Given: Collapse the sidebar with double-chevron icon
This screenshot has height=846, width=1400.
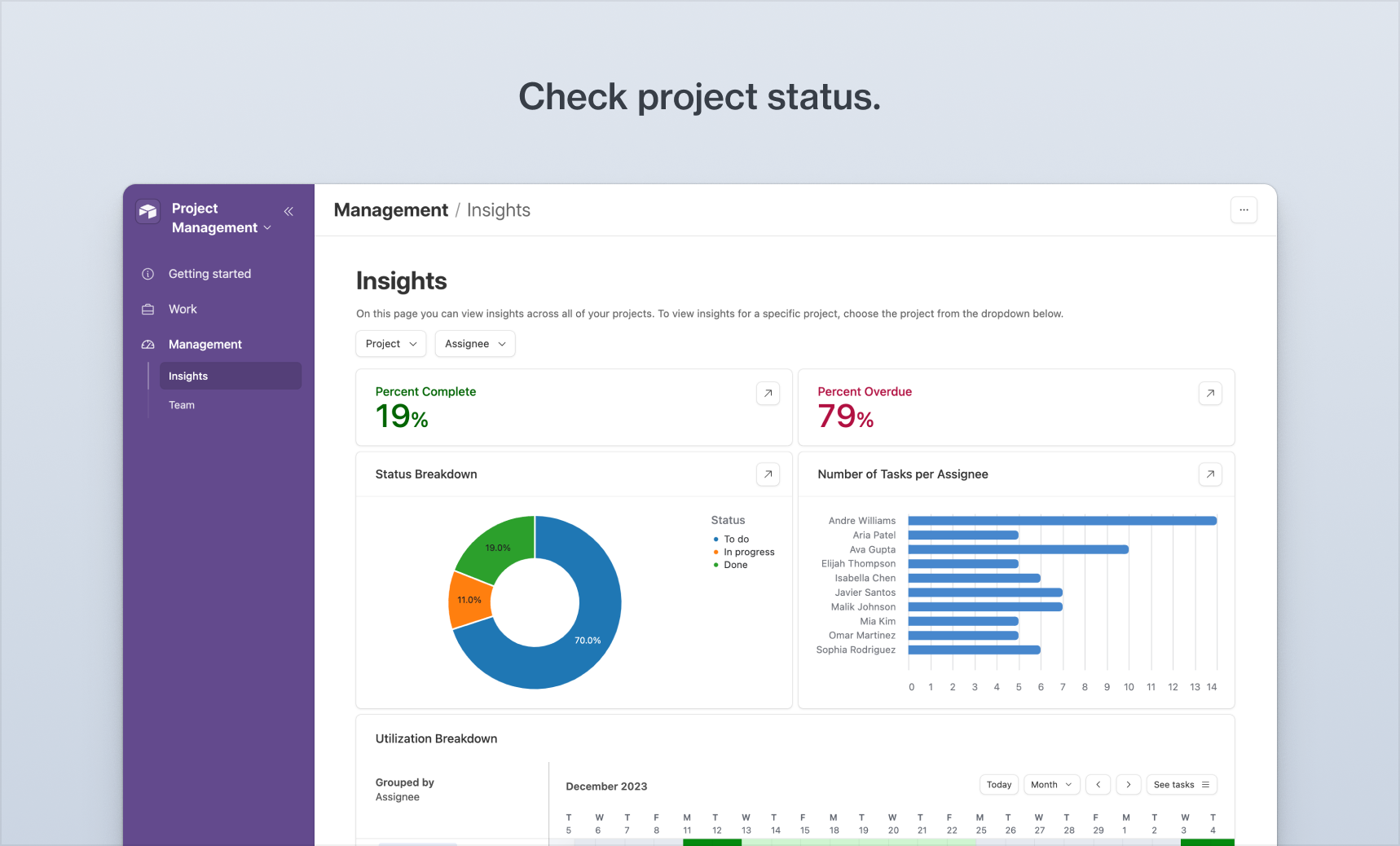Looking at the screenshot, I should [288, 211].
